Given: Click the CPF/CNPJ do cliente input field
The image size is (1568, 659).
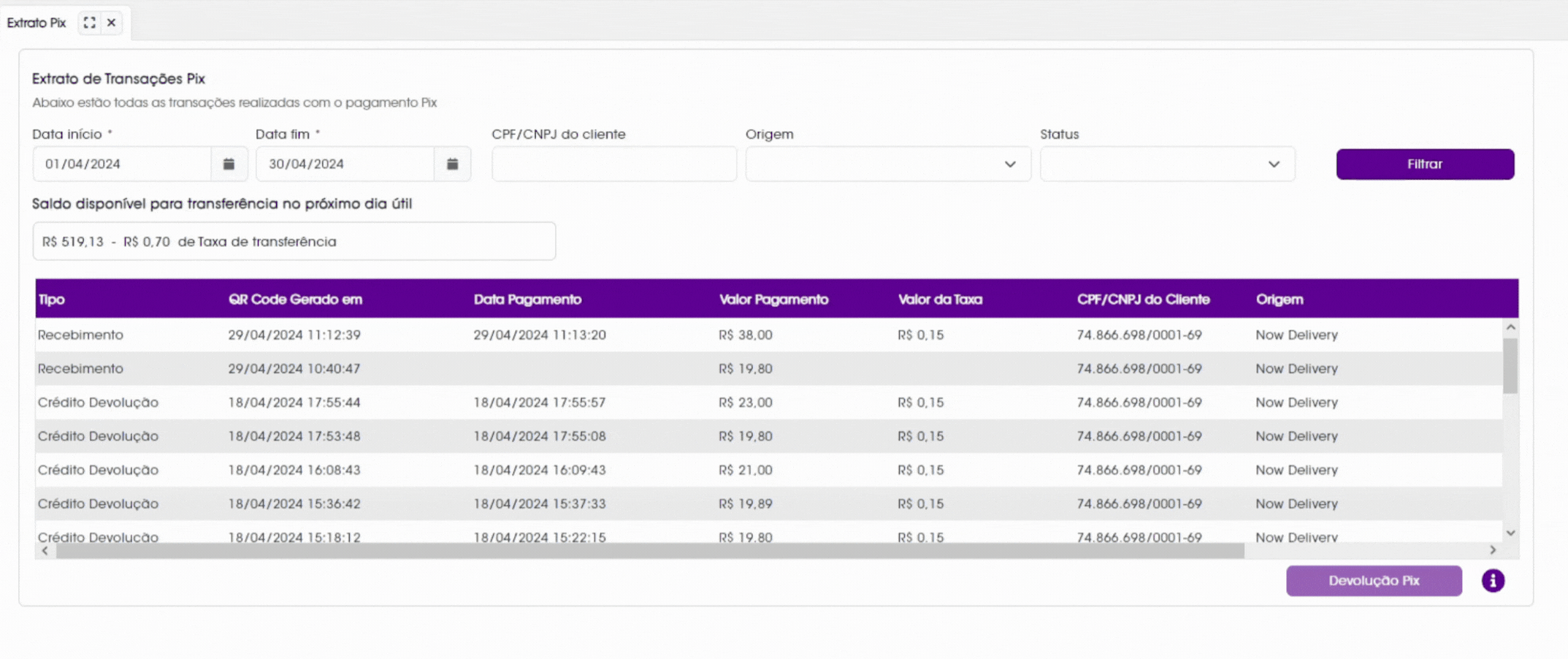Looking at the screenshot, I should [614, 164].
